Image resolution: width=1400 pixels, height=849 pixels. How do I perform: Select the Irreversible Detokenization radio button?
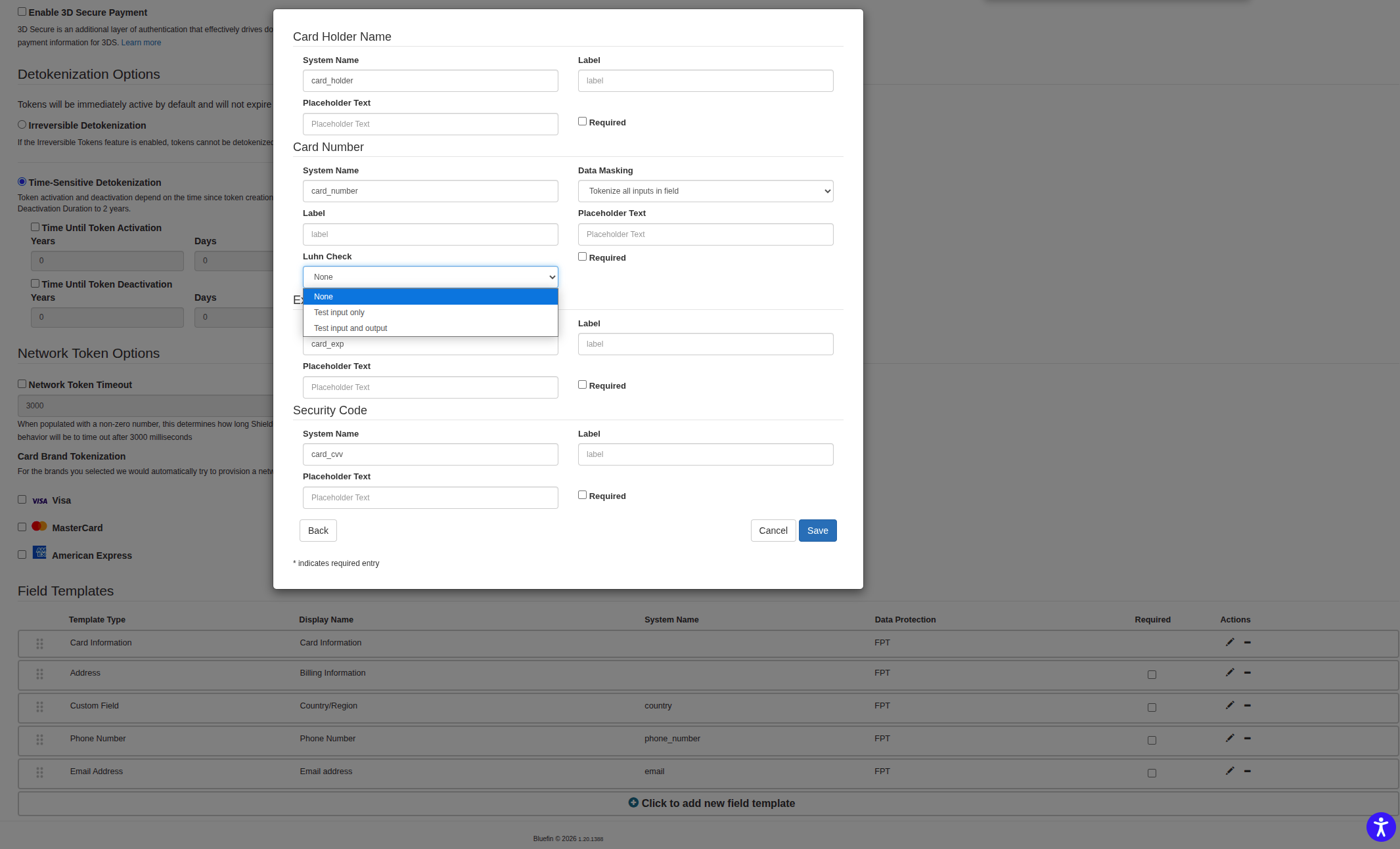(x=22, y=124)
